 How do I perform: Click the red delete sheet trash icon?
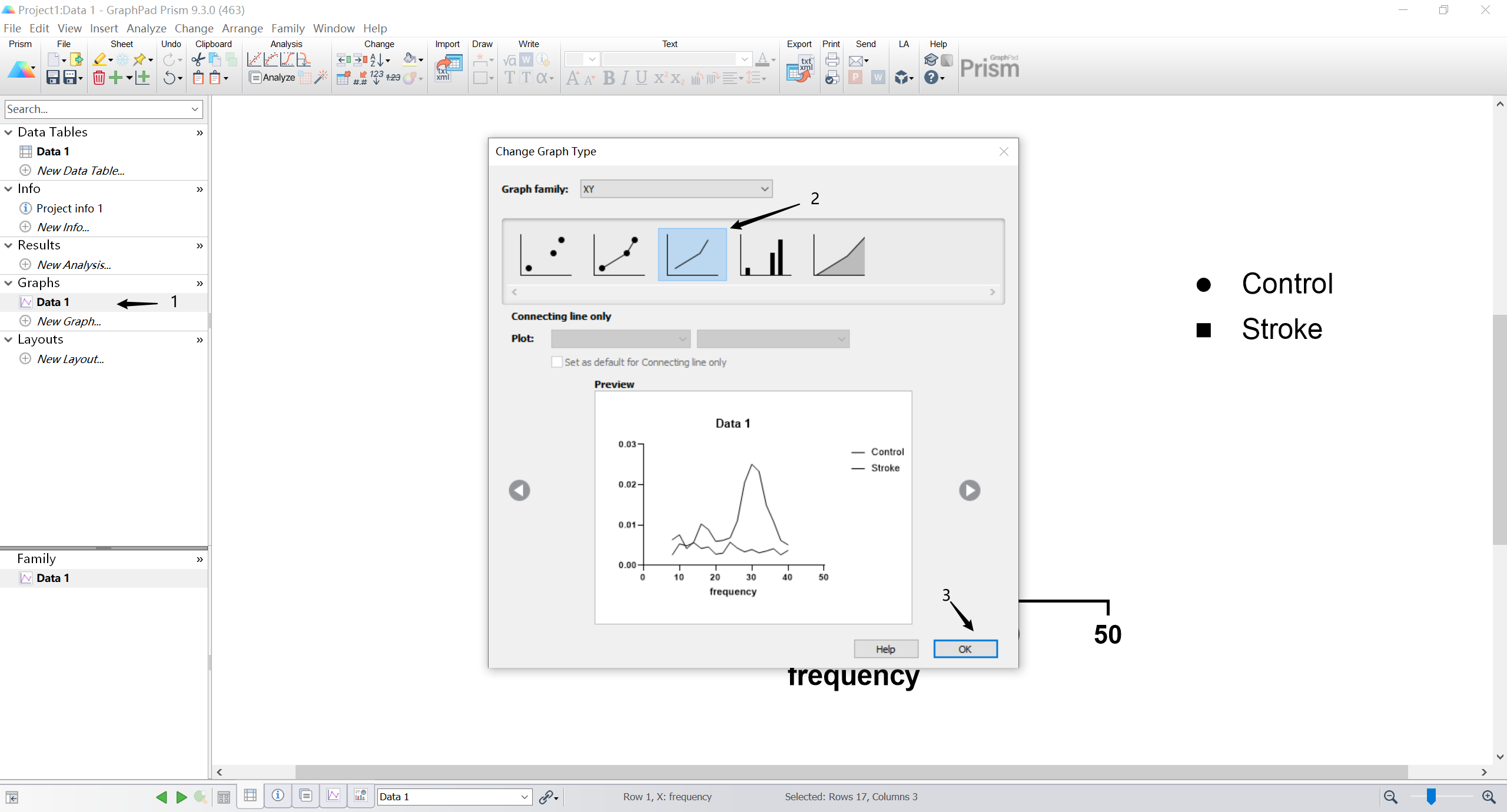pyautogui.click(x=99, y=77)
